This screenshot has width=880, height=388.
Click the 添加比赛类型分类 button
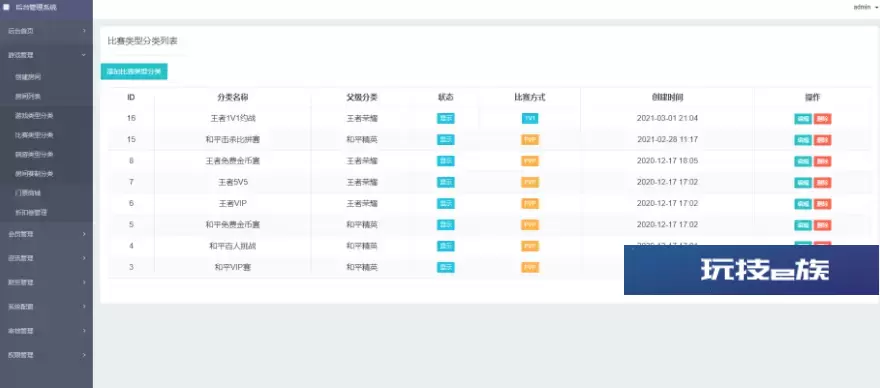[x=134, y=71]
